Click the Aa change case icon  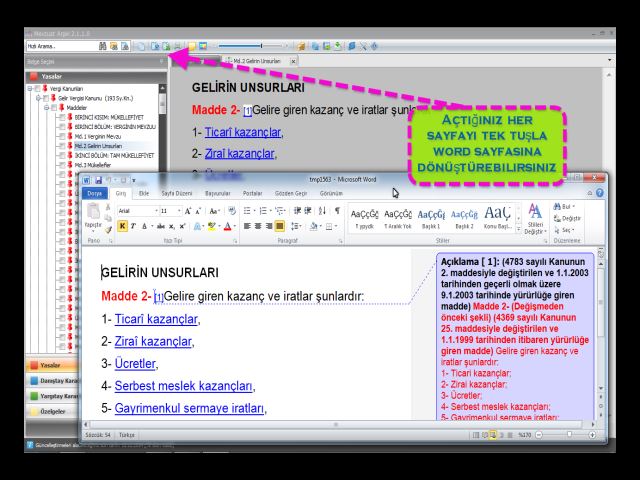[x=214, y=211]
